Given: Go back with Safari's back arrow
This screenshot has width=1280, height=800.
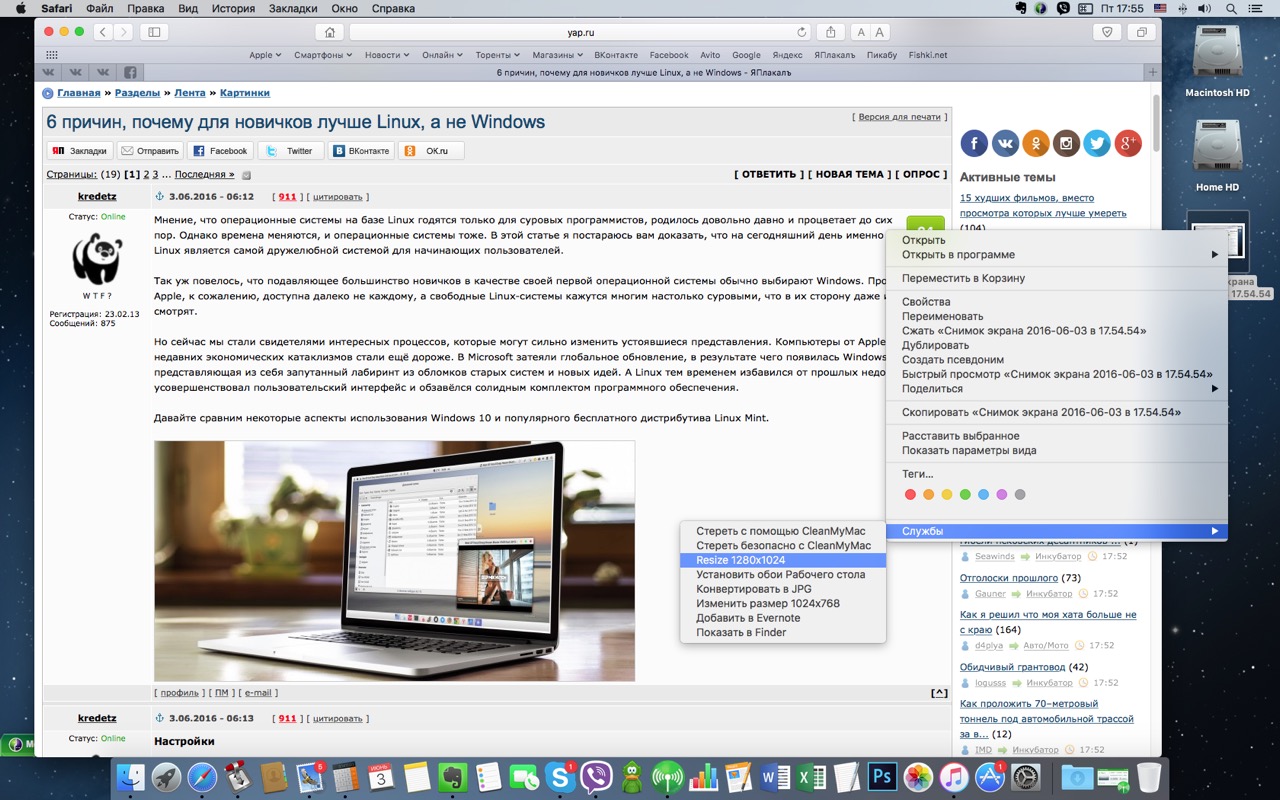Looking at the screenshot, I should [103, 32].
